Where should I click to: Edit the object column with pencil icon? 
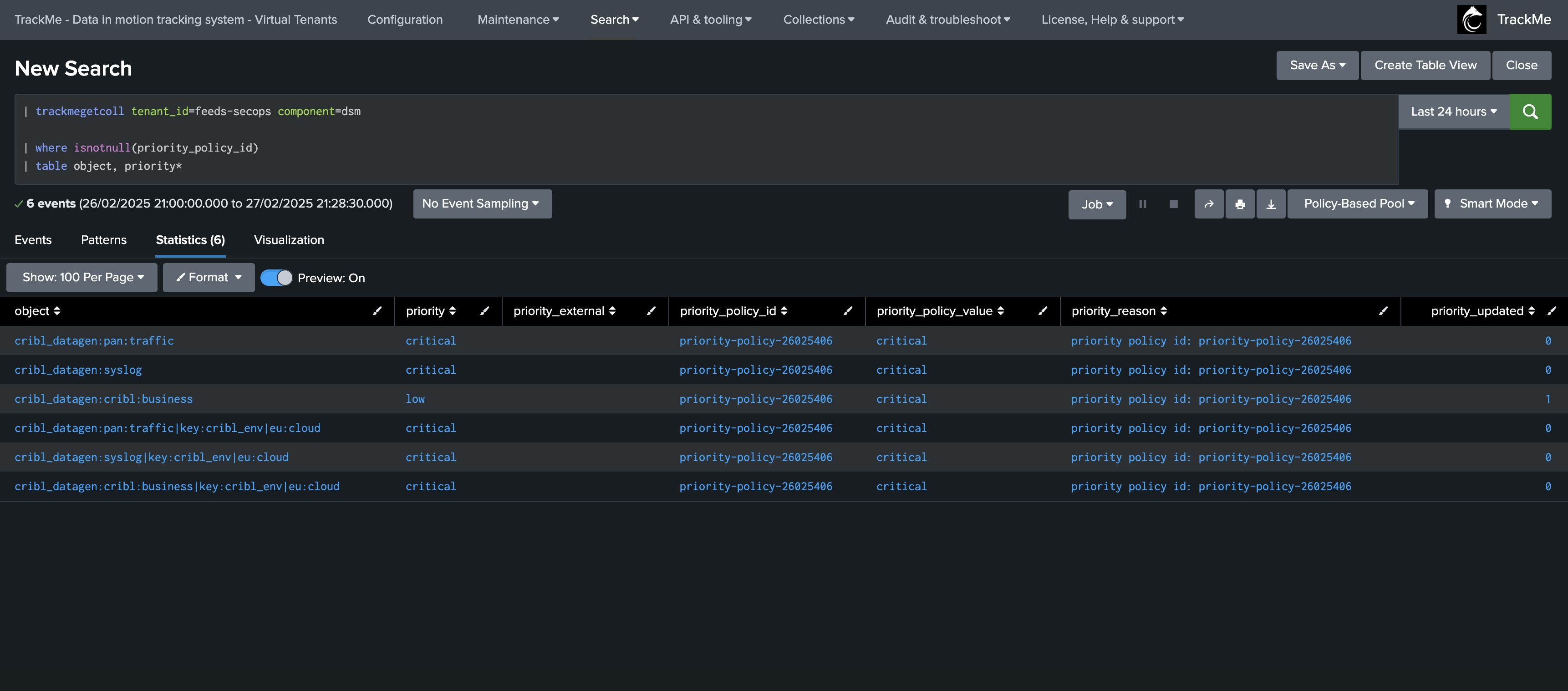pyautogui.click(x=377, y=311)
